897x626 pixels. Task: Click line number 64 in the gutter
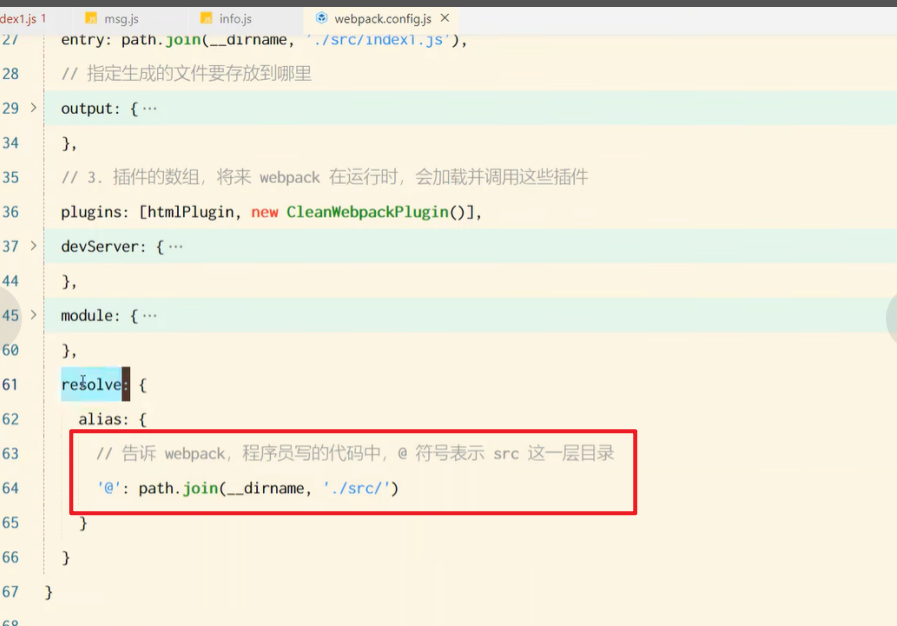[x=11, y=488]
